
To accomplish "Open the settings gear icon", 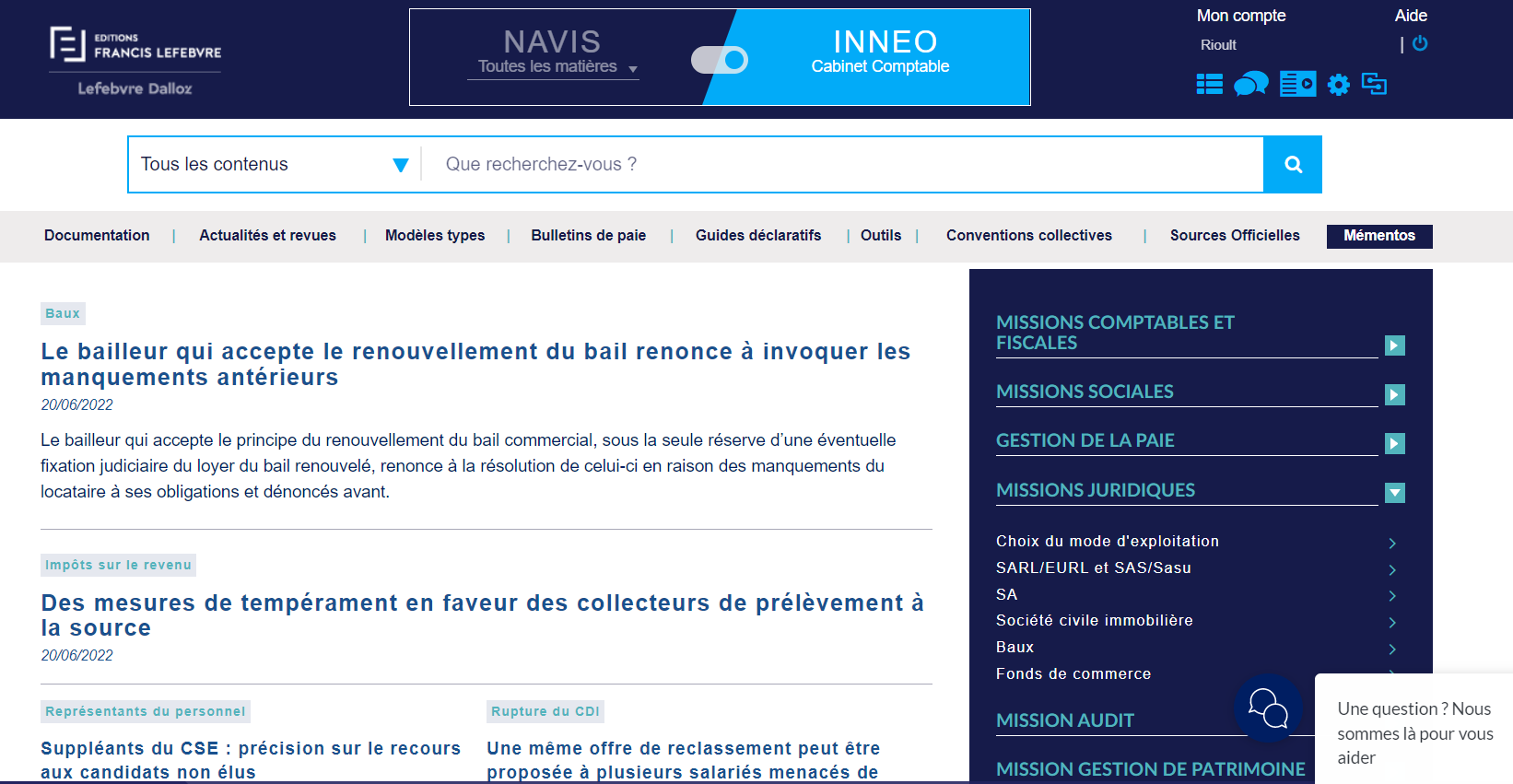I will click(1339, 85).
